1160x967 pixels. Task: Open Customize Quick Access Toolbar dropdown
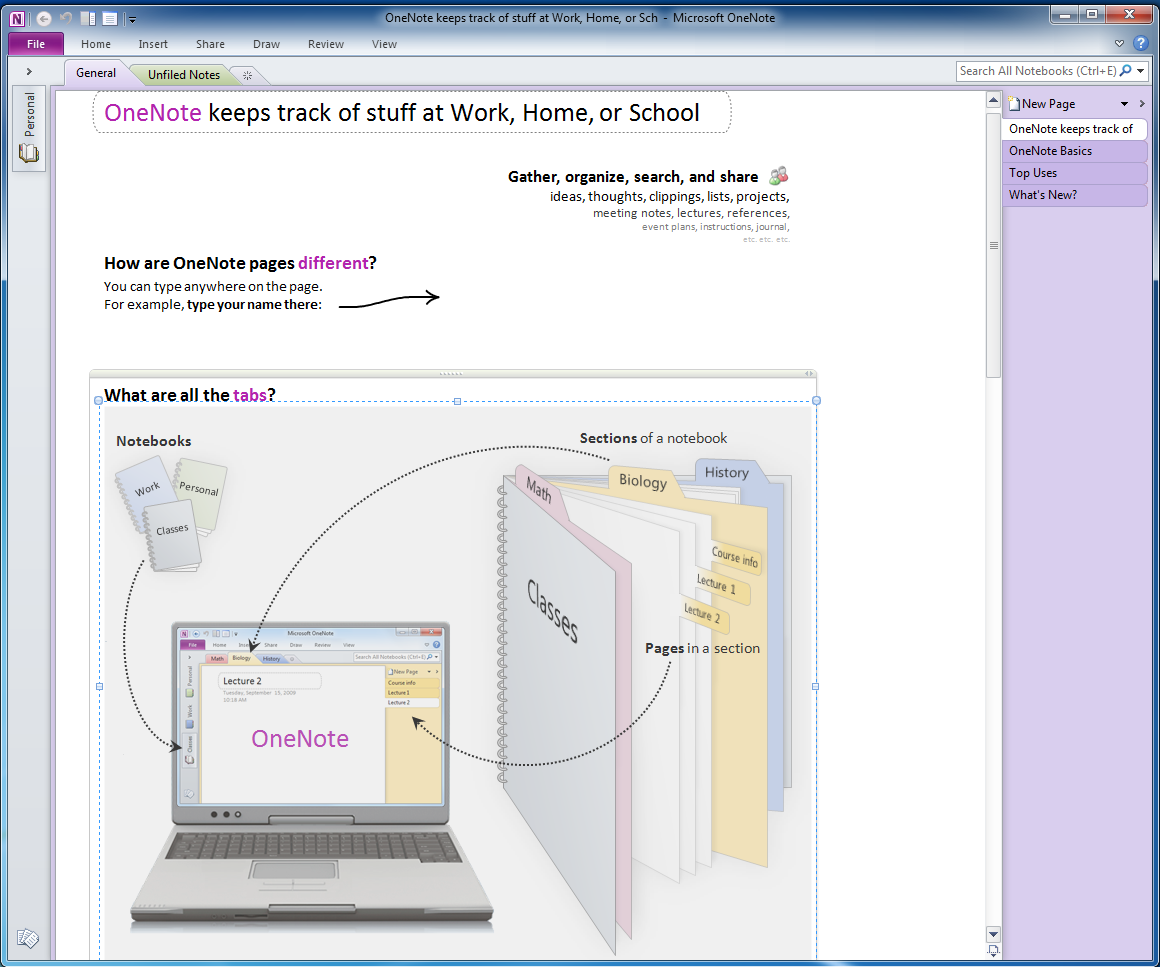pyautogui.click(x=132, y=19)
